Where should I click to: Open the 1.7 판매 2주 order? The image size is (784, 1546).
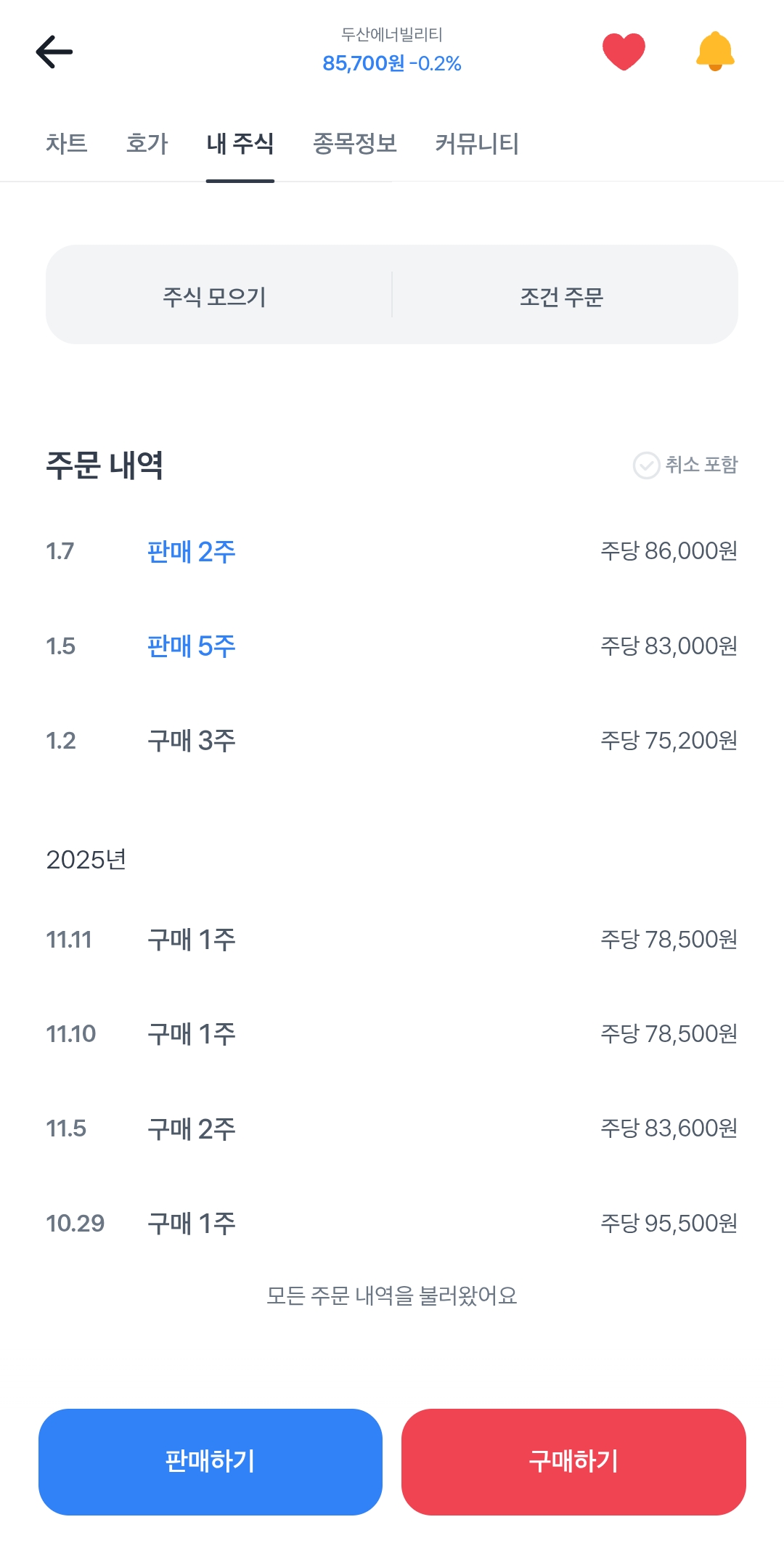[392, 552]
